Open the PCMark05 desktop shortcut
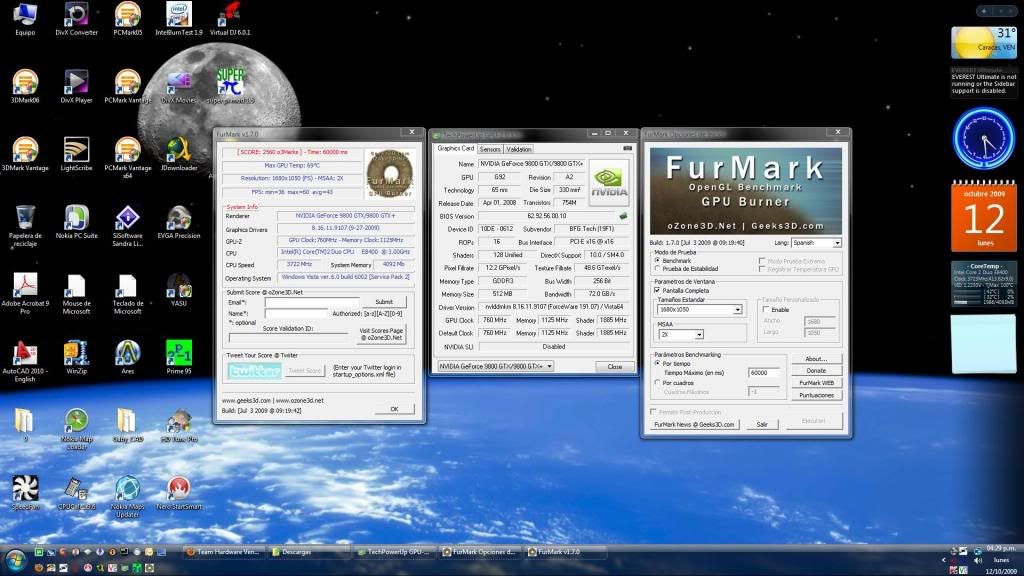The width and height of the screenshot is (1024, 576). click(x=127, y=19)
